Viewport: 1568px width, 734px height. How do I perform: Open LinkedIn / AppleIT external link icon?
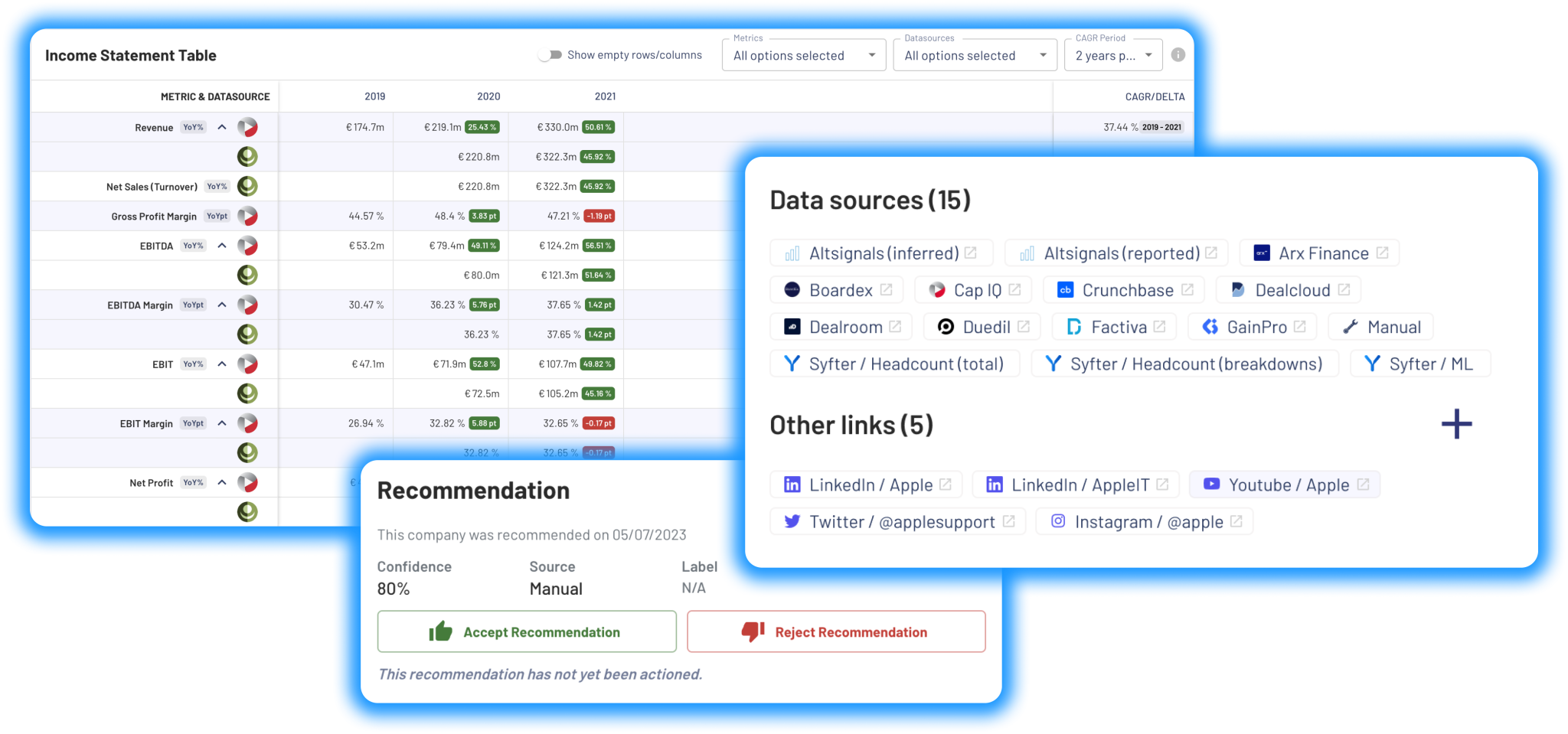pos(1162,484)
